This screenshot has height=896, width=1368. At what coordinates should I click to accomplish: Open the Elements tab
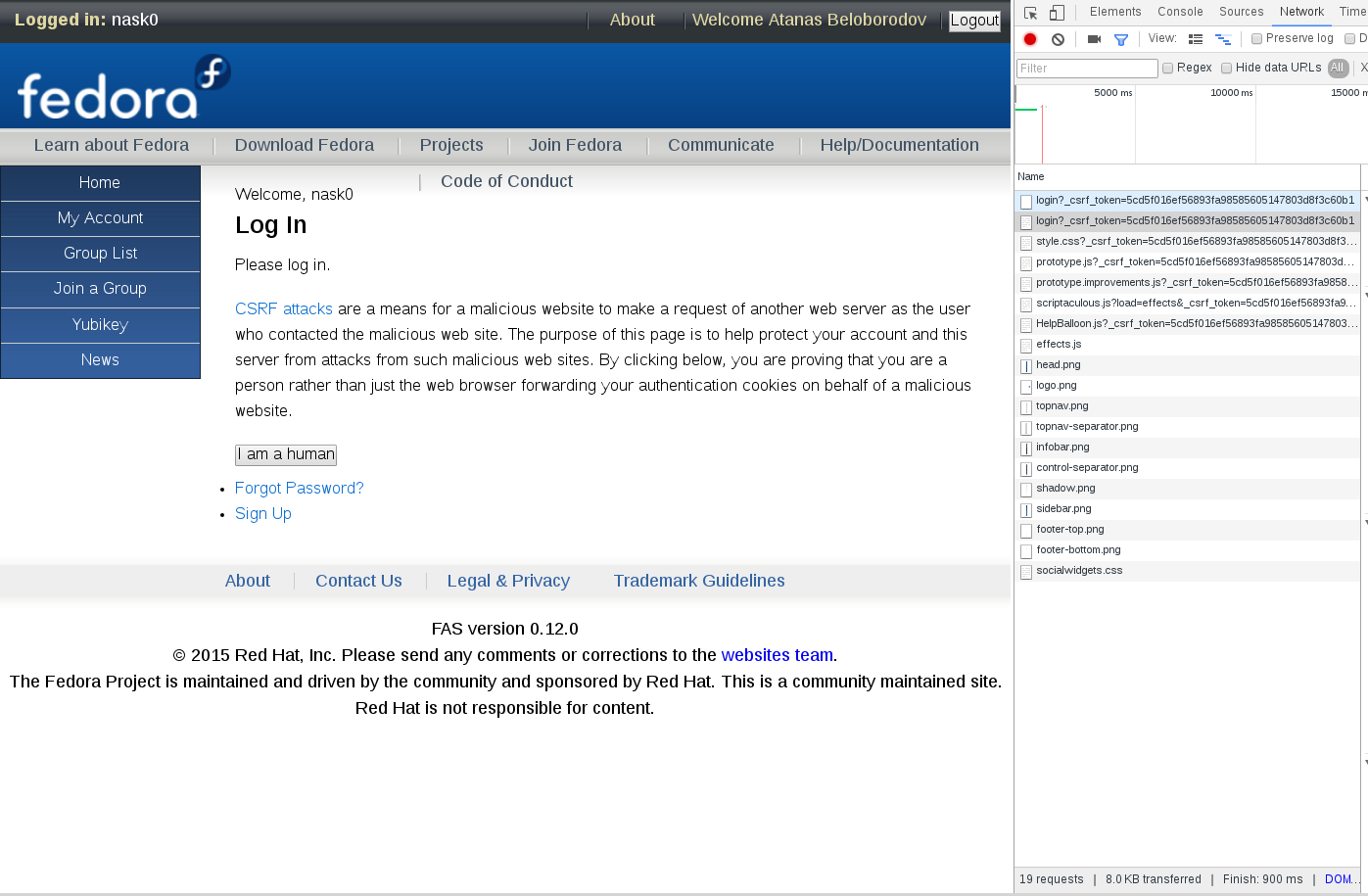pyautogui.click(x=1115, y=12)
